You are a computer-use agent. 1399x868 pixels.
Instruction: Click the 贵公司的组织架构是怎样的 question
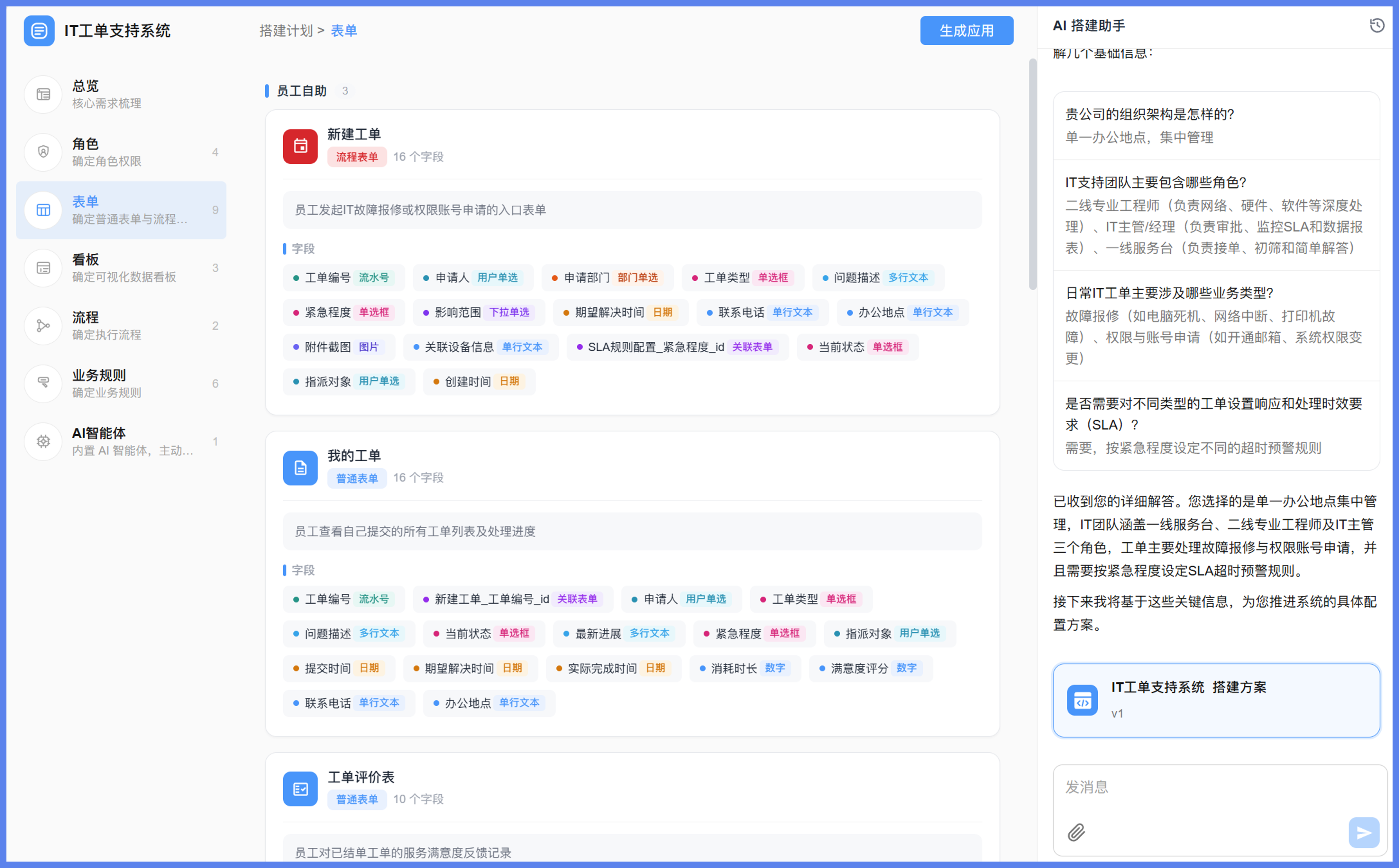coord(1149,114)
